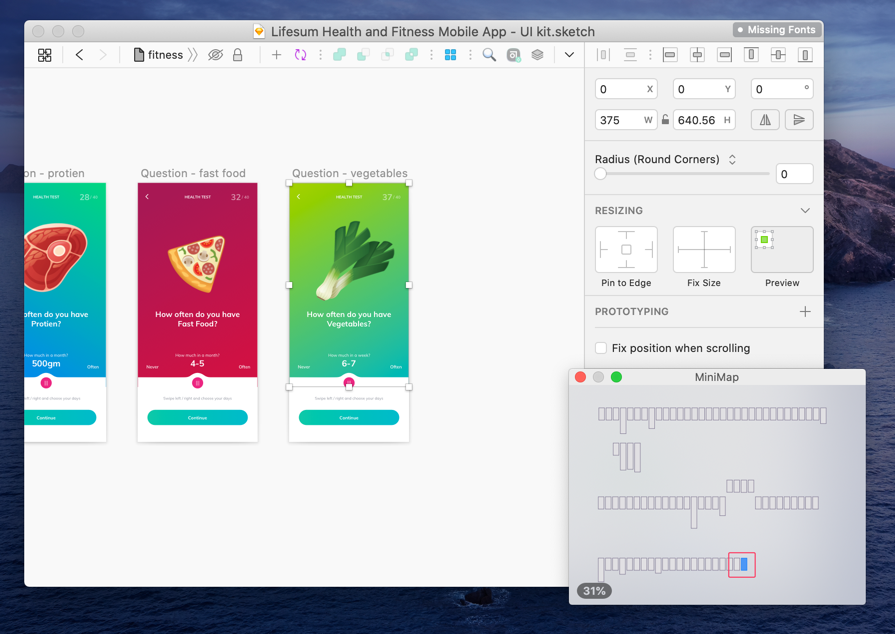The width and height of the screenshot is (895, 634).
Task: Click the stacked layers icon
Action: tap(537, 55)
